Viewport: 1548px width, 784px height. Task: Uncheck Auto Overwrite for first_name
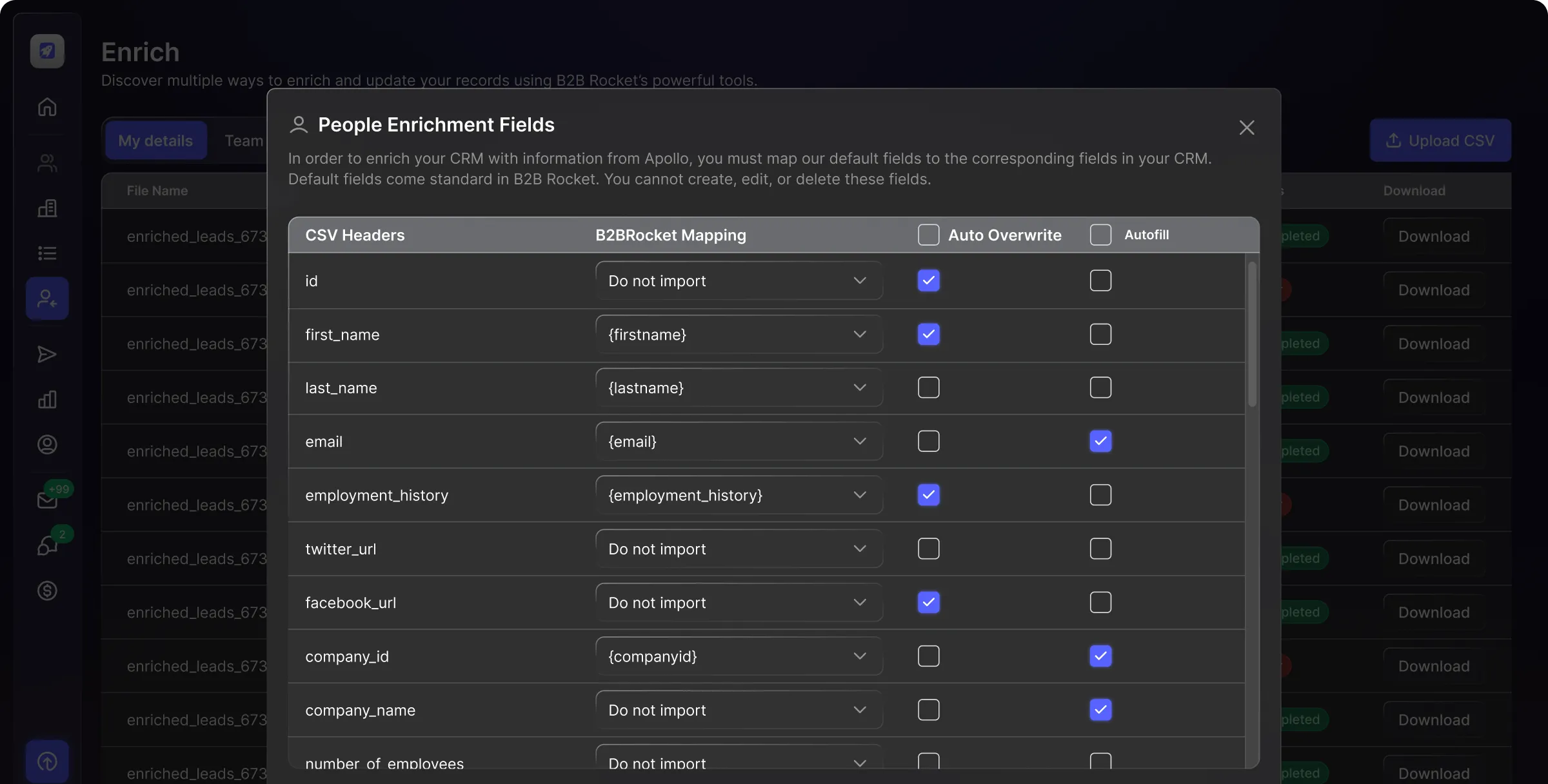[x=928, y=334]
